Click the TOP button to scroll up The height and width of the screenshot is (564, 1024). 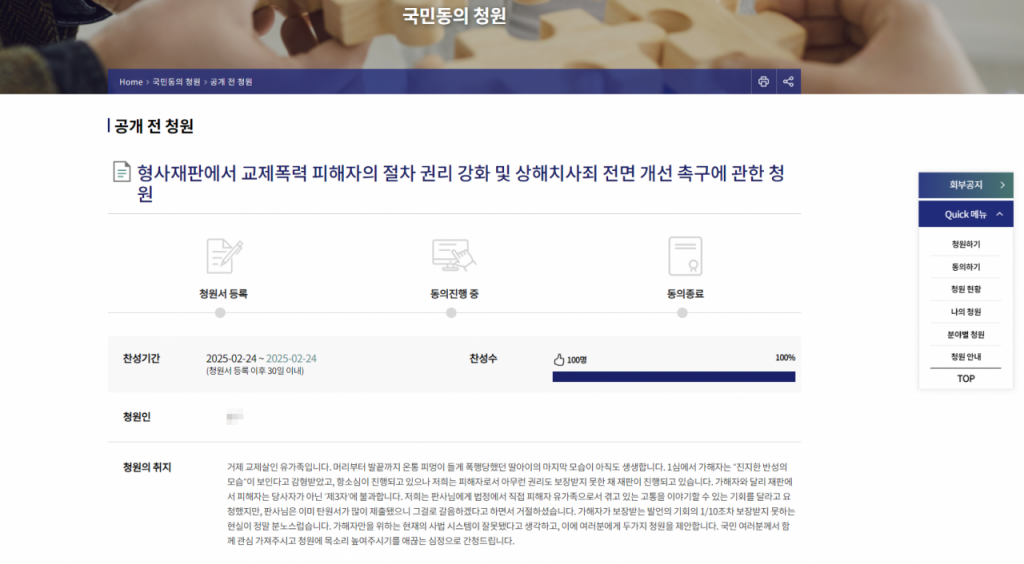click(965, 379)
